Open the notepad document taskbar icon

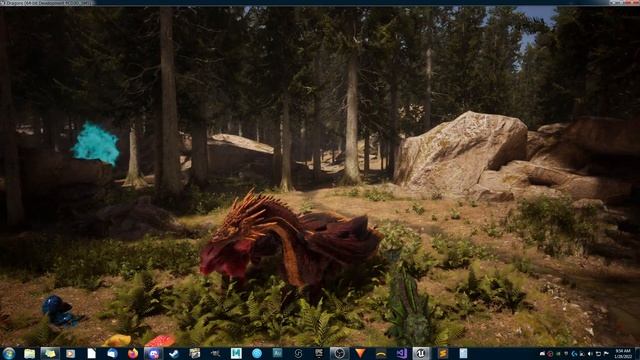coord(463,353)
